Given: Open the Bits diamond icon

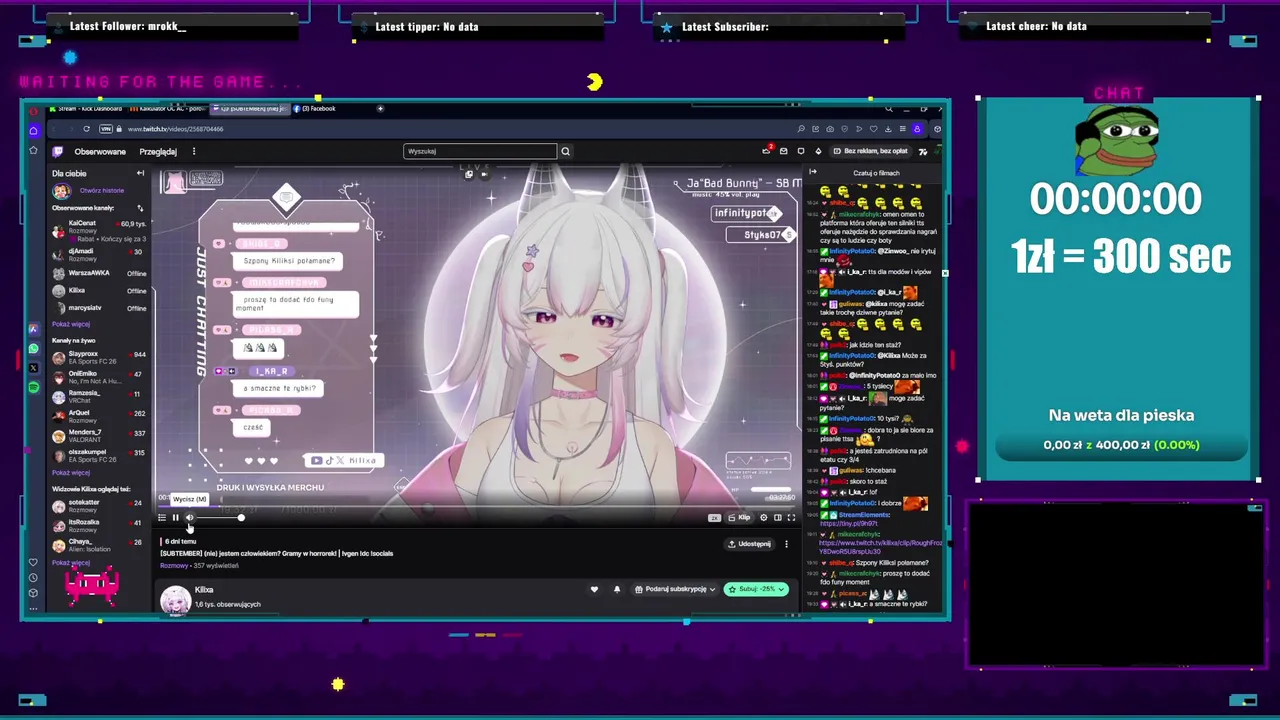Looking at the screenshot, I should [x=818, y=151].
